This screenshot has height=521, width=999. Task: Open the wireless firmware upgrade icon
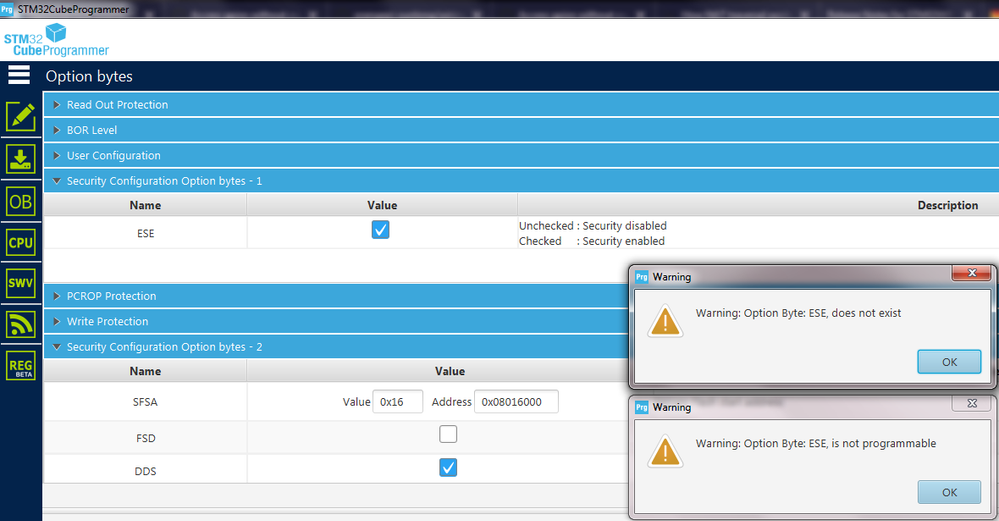tap(21, 325)
